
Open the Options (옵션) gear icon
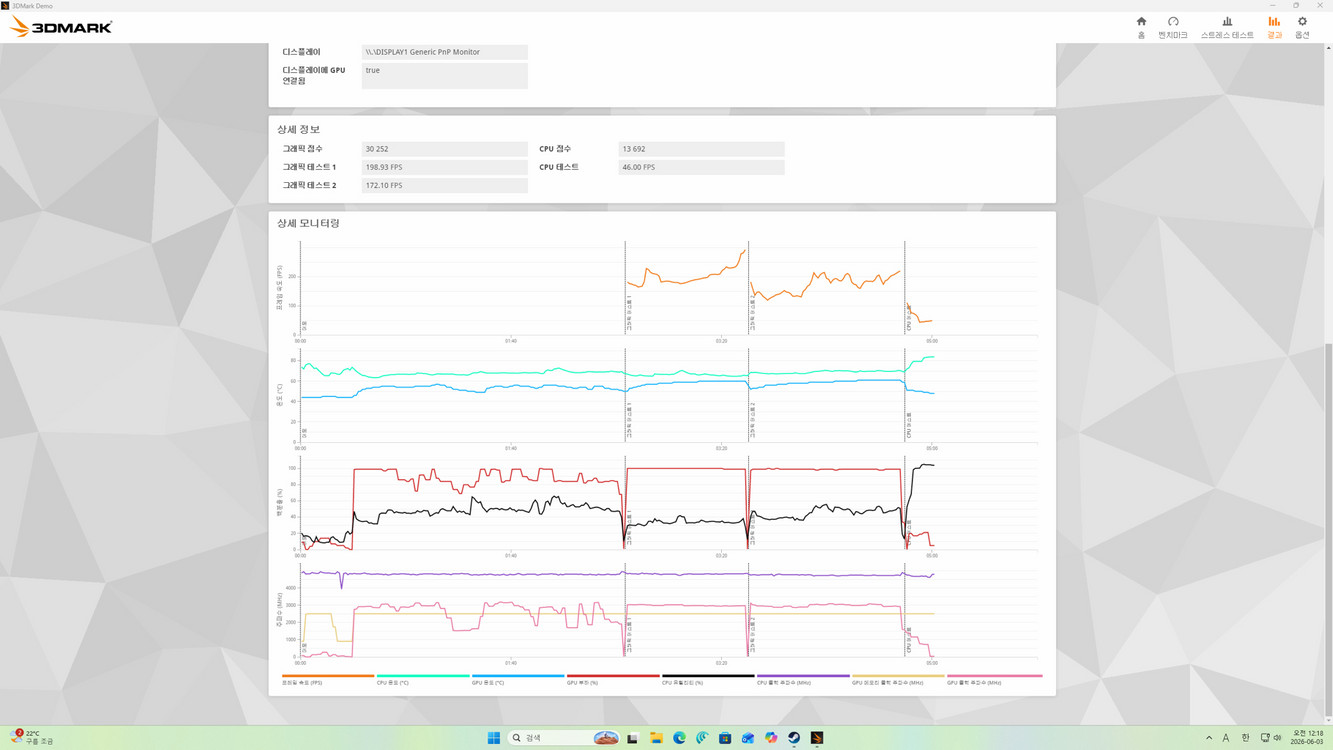pos(1302,27)
